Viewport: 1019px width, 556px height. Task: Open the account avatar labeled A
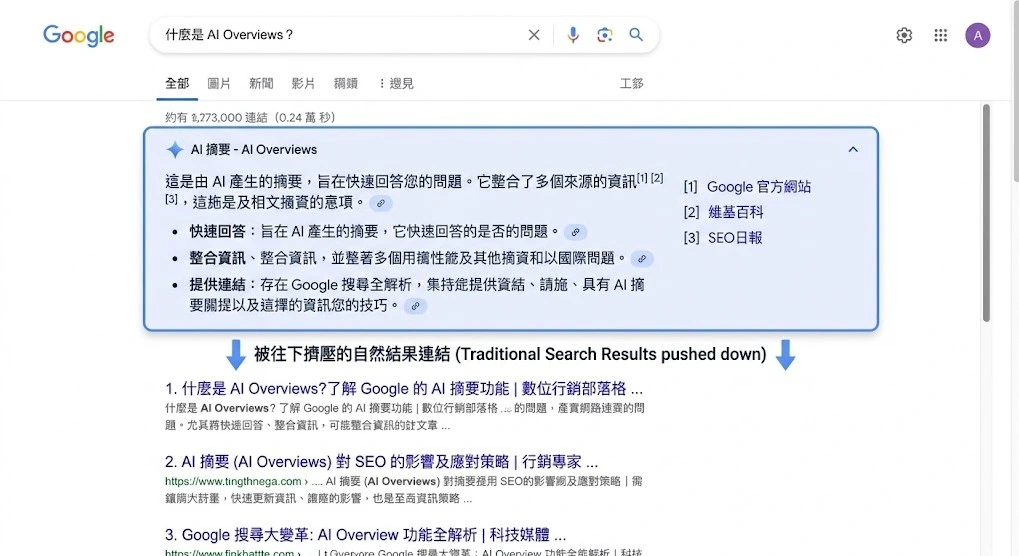point(977,35)
